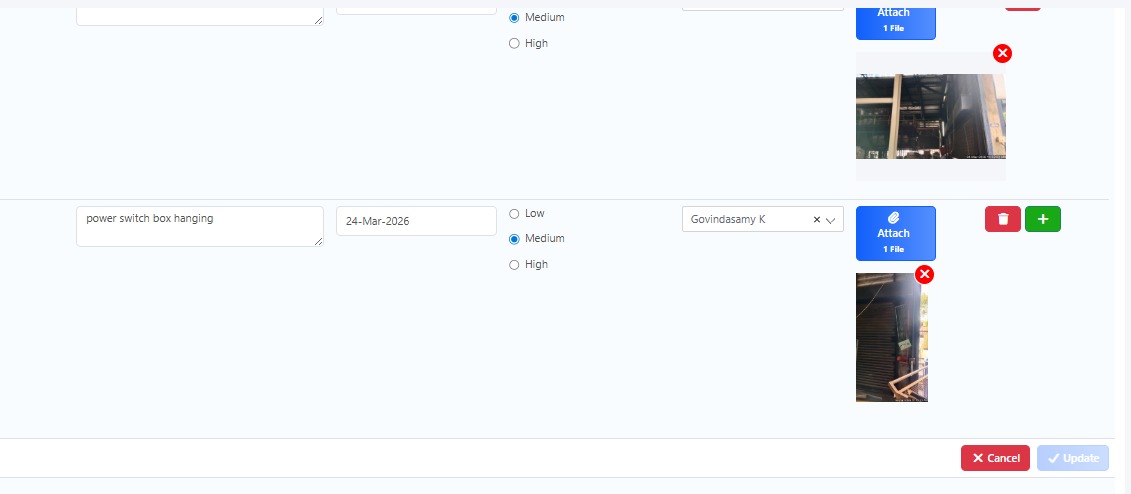The width and height of the screenshot is (1131, 494).
Task: Open the Govindasamy K assignee combo box
Action: (x=745, y=220)
